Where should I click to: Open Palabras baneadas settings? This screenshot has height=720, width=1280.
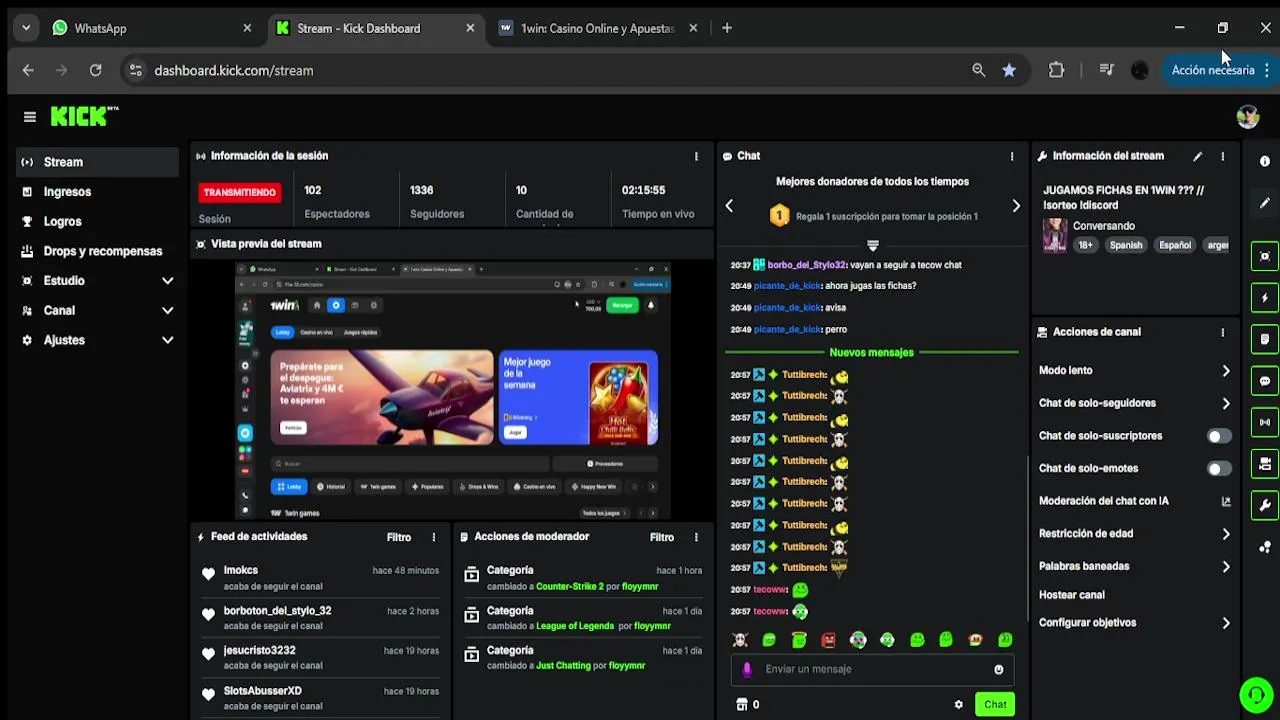pos(1135,566)
